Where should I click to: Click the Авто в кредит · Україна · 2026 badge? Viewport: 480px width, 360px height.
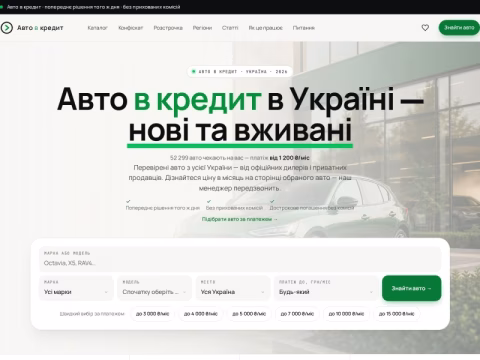coord(240,71)
